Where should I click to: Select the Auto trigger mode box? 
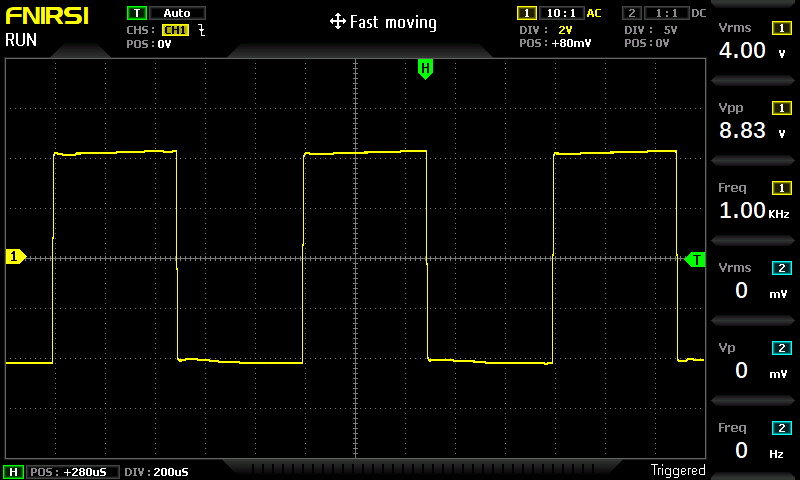tap(177, 13)
